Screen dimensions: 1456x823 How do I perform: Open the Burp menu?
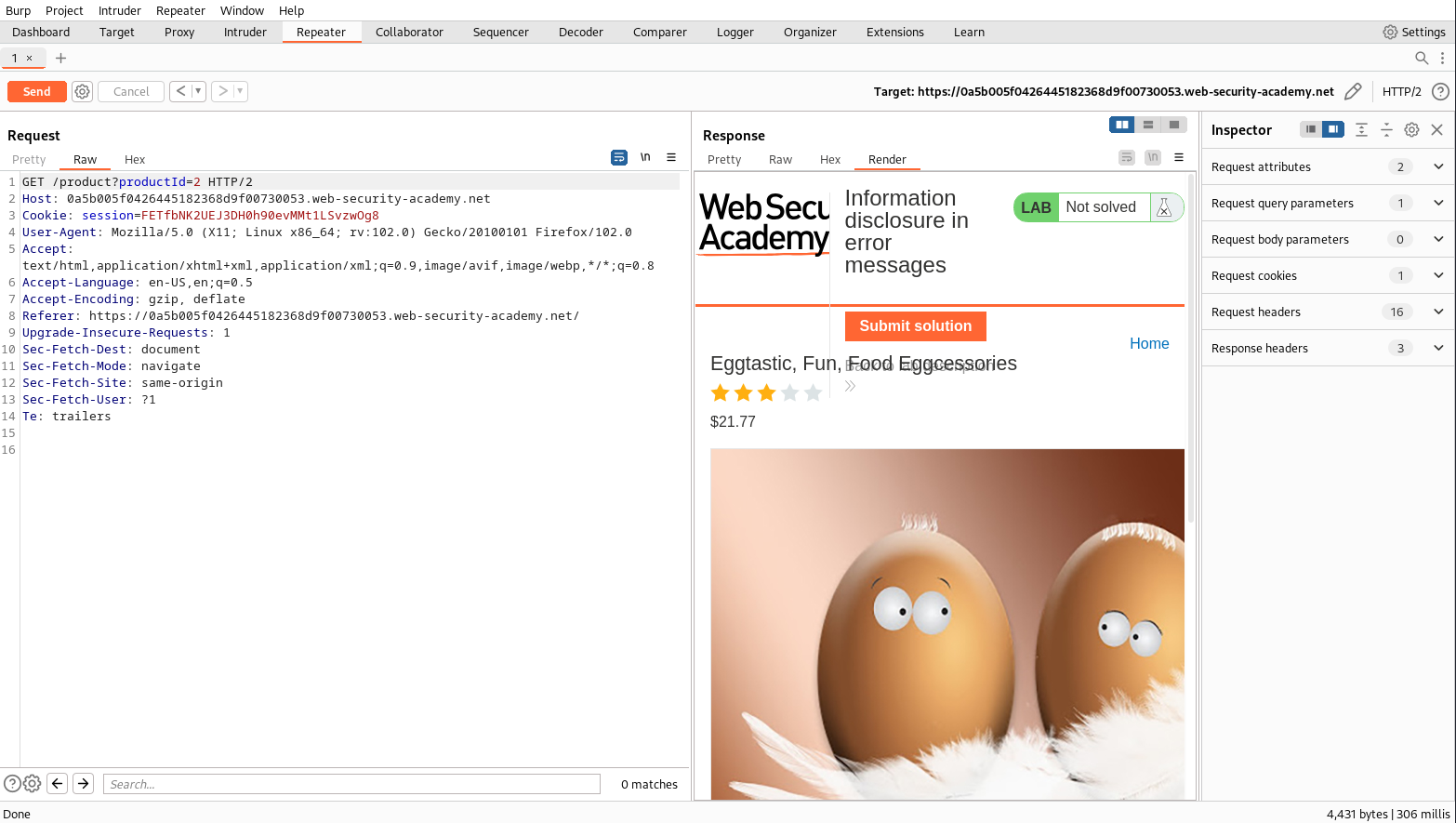(x=19, y=10)
